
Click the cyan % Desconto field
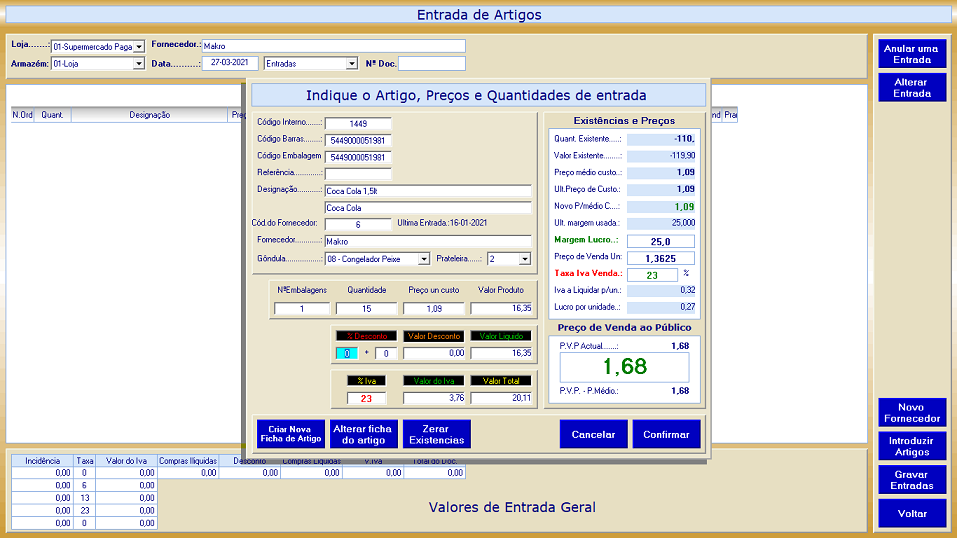346,353
